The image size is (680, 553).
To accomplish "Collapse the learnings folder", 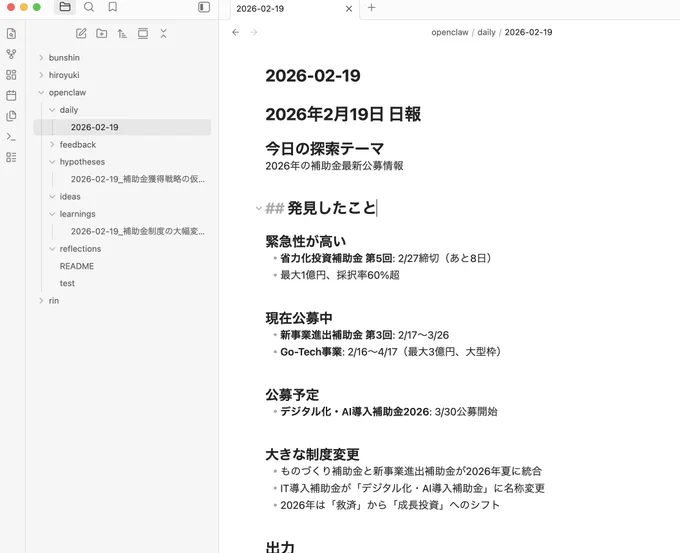I will 52,214.
